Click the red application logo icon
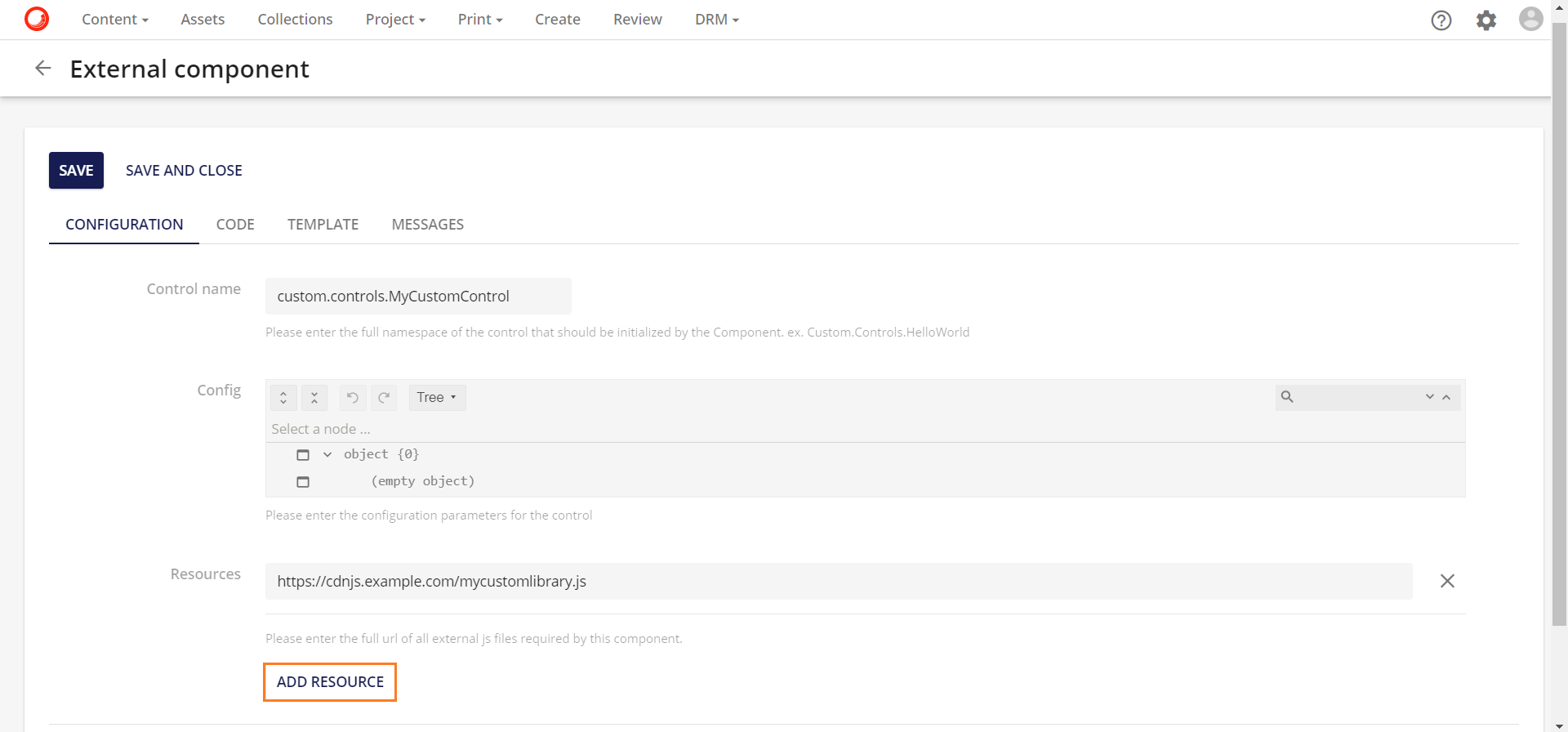Image resolution: width=1568 pixels, height=732 pixels. point(37,19)
